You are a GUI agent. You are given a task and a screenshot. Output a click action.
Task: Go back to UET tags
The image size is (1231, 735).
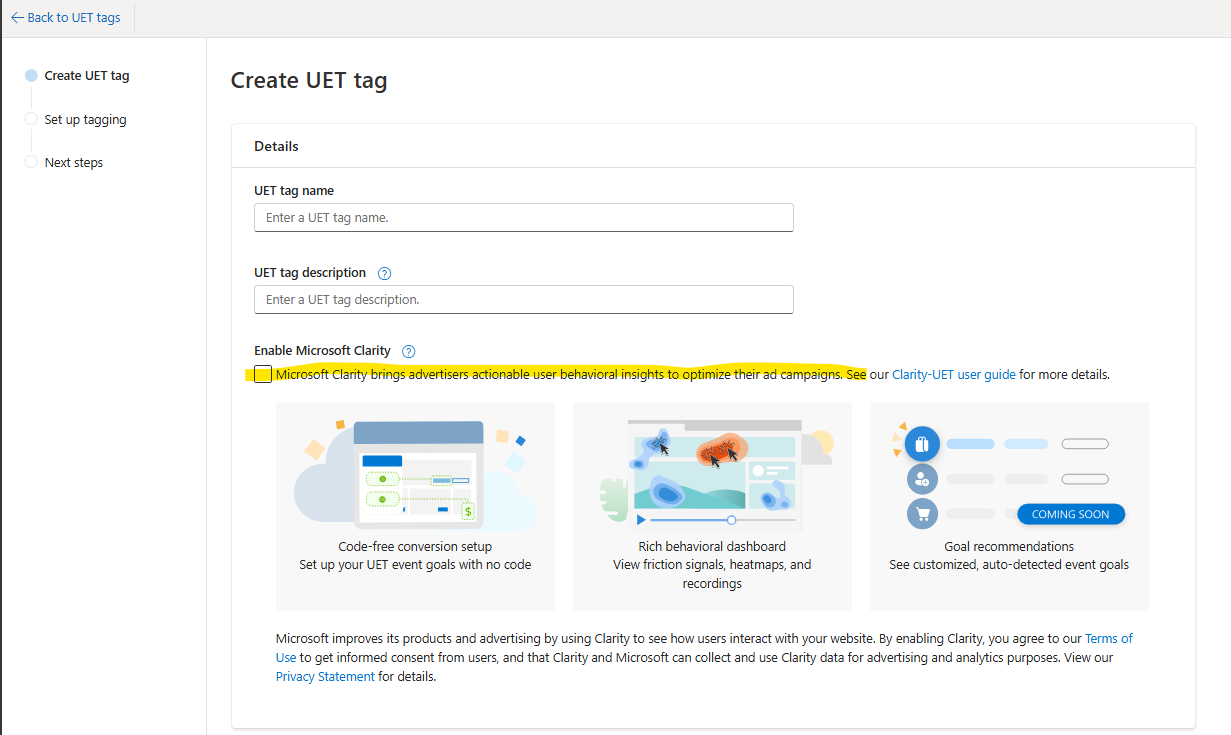click(65, 18)
